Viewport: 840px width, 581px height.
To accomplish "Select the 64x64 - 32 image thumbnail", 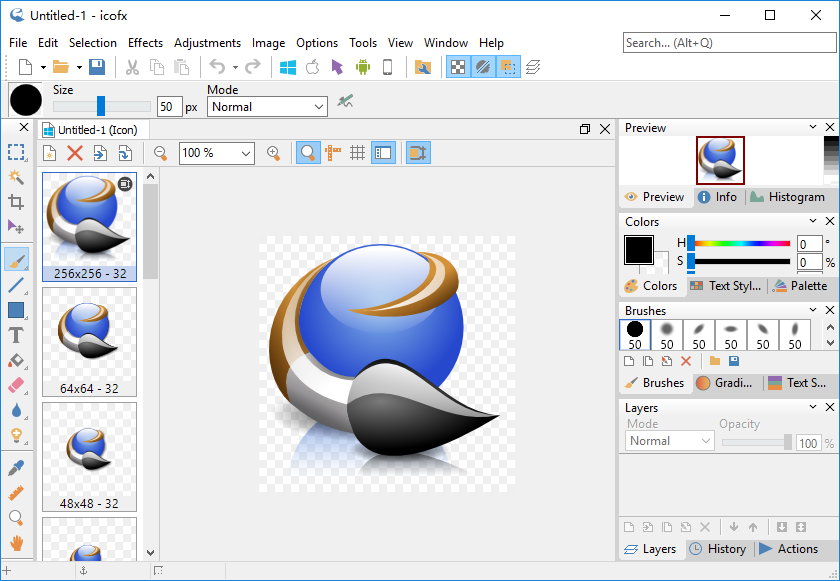I will pos(89,342).
